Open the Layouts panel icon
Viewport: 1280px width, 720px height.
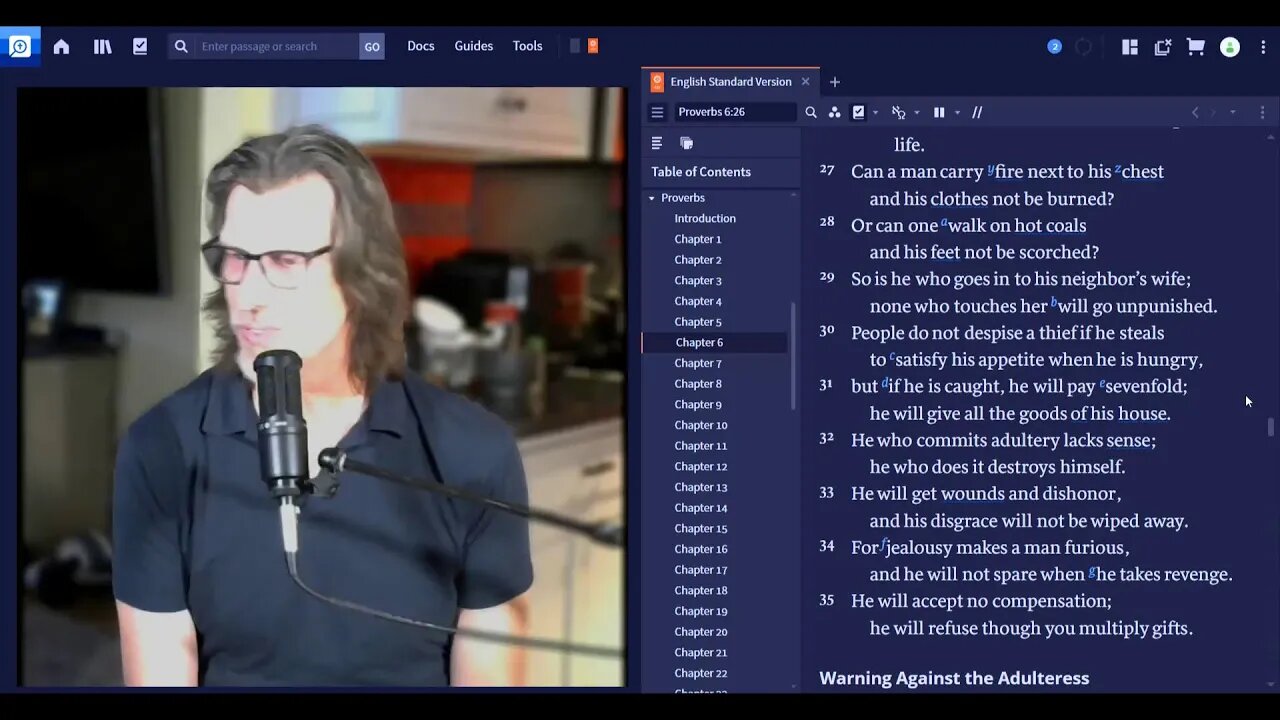(1130, 46)
